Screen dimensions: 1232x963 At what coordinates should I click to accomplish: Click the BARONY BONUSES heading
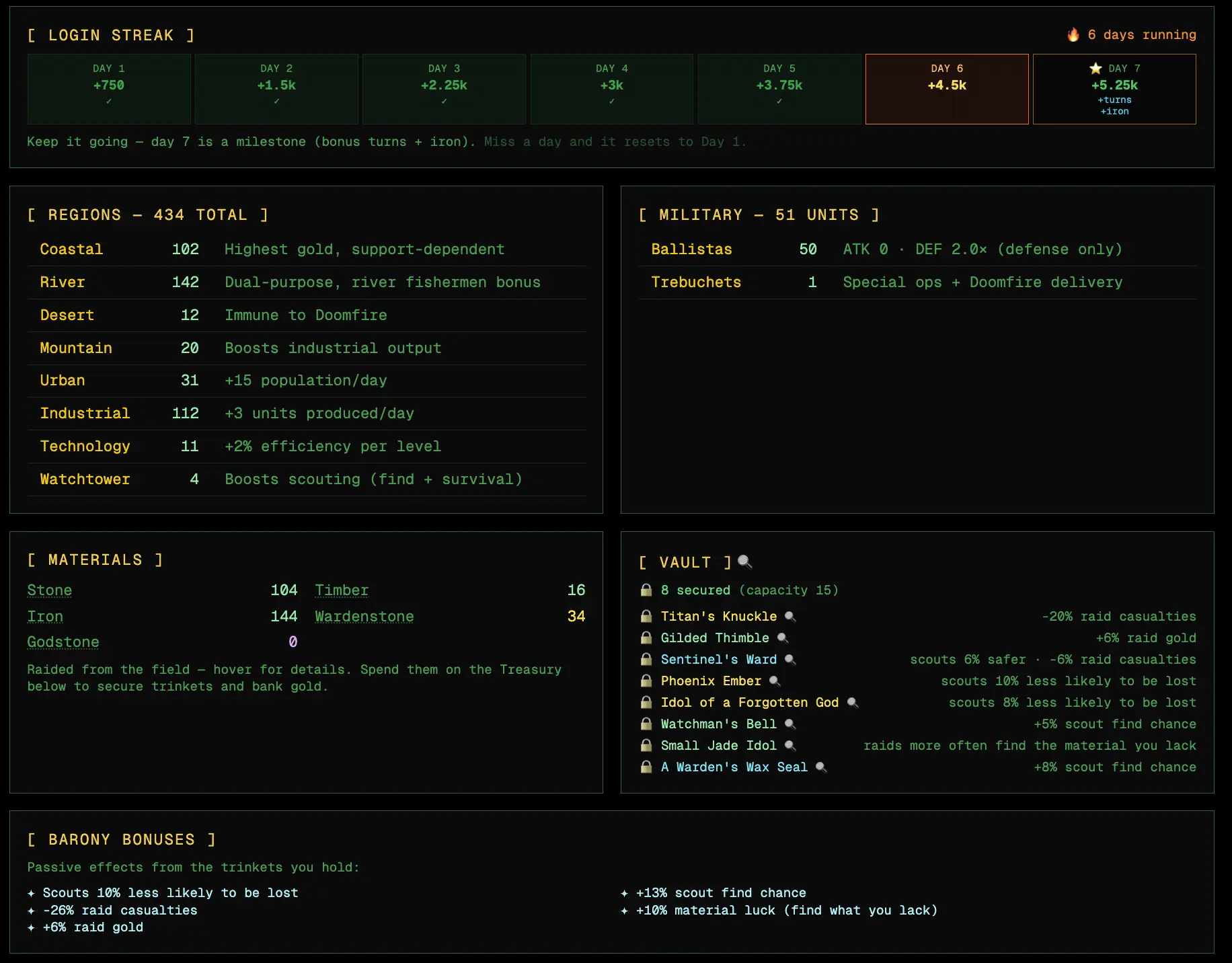pos(122,840)
